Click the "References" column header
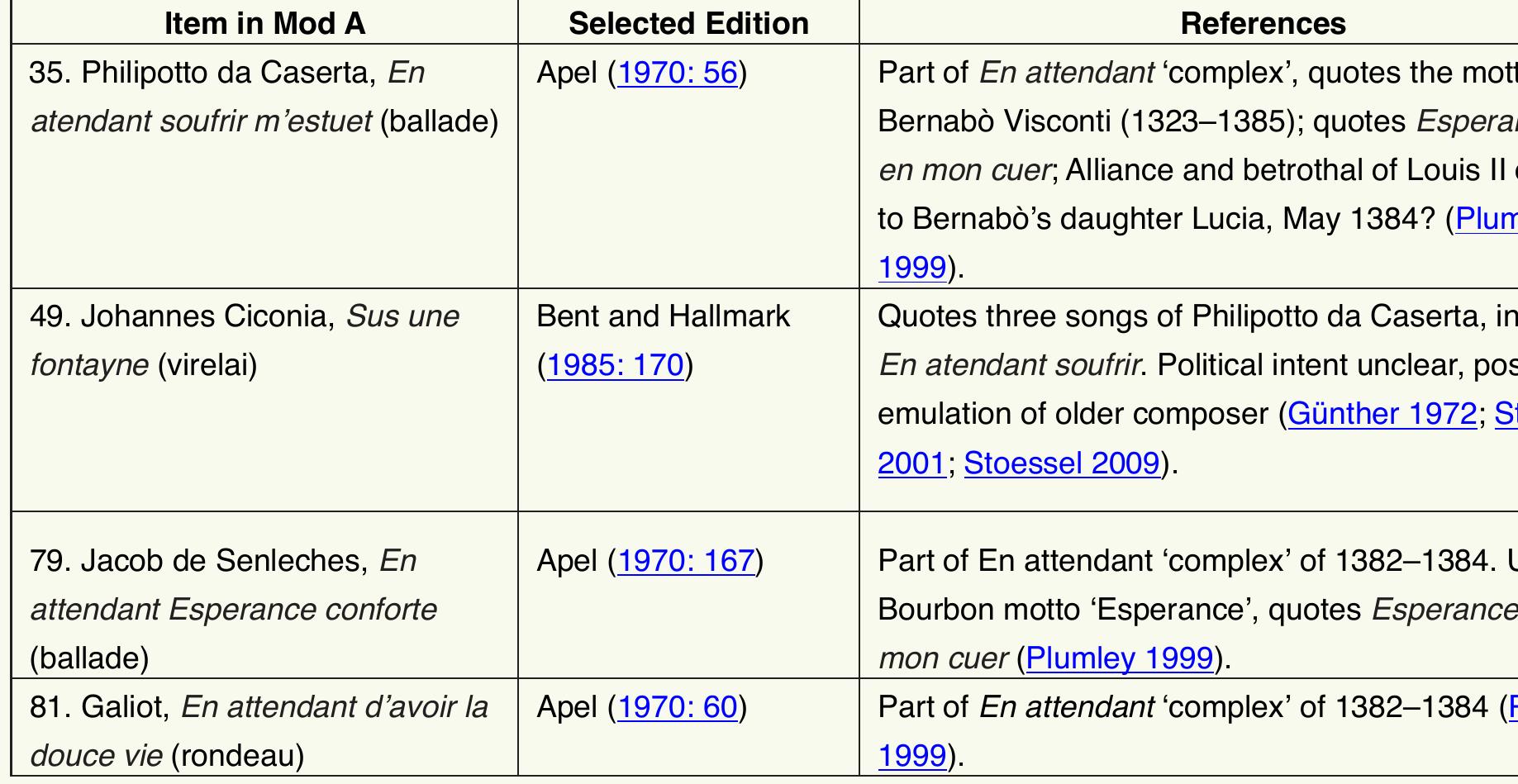This screenshot has height=784, width=1518. point(1263,23)
